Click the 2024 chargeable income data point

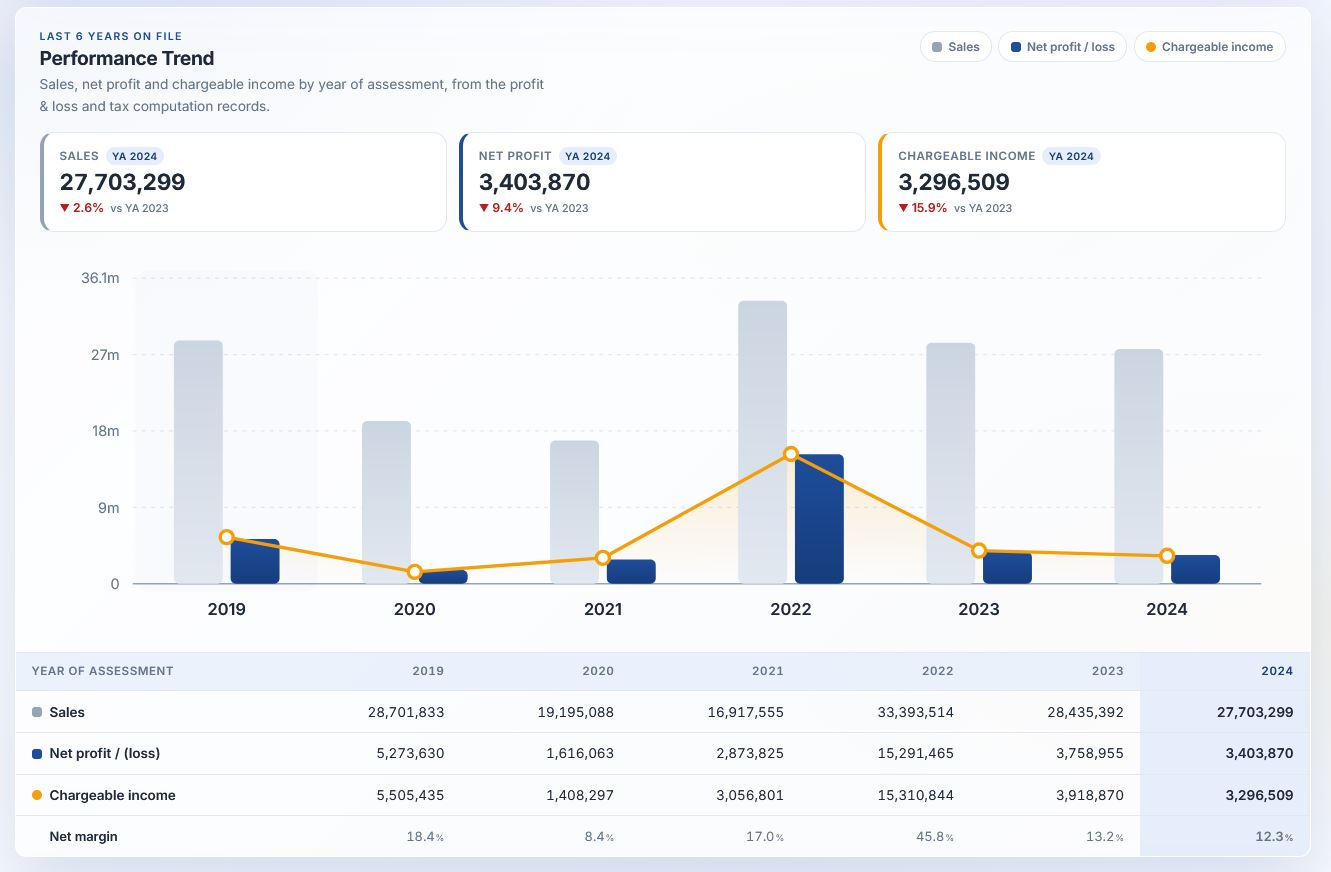[1167, 556]
